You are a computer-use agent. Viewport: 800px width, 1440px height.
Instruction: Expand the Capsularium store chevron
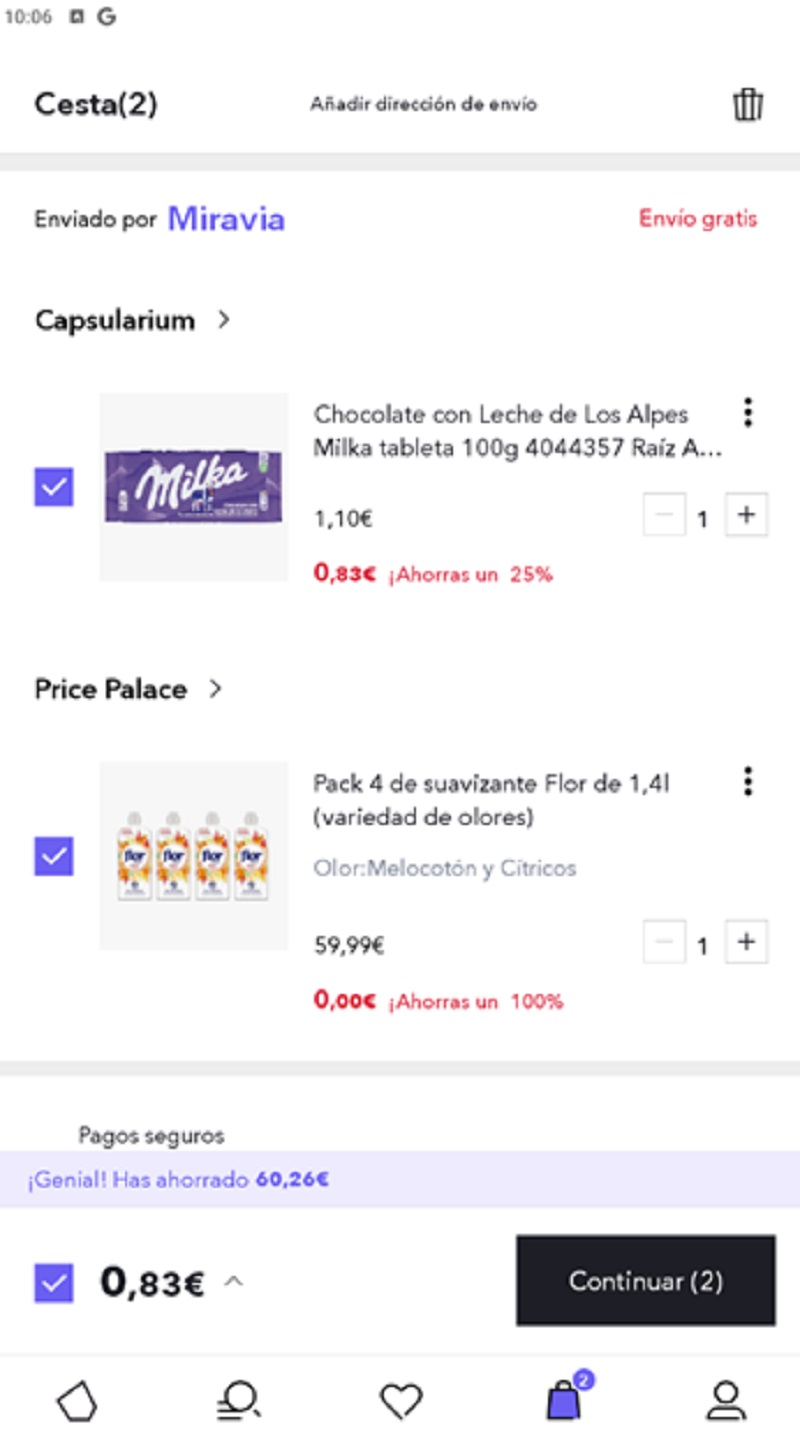click(224, 320)
